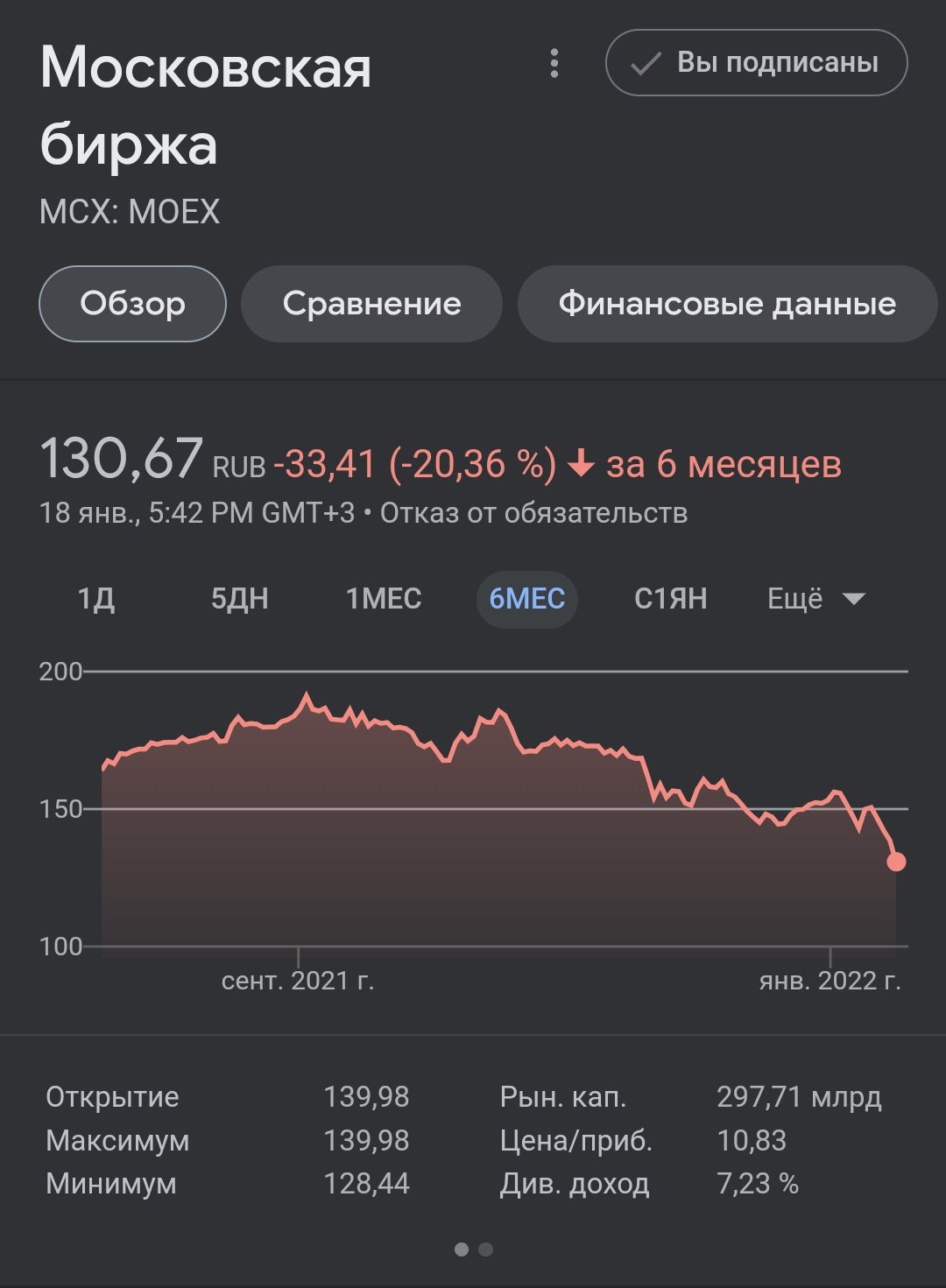The width and height of the screenshot is (946, 1288).
Task: Open the Обзор tab
Action: (x=132, y=304)
